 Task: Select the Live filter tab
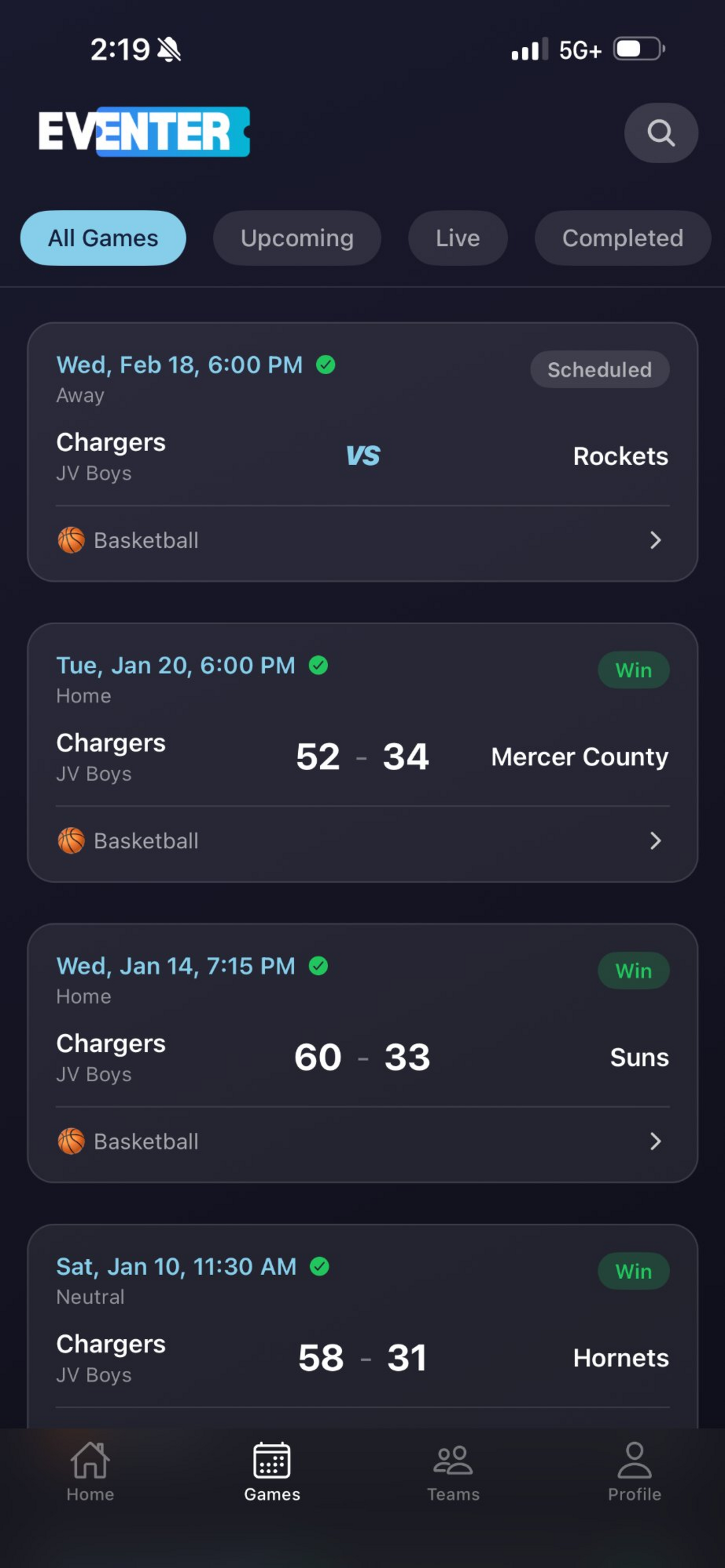458,238
